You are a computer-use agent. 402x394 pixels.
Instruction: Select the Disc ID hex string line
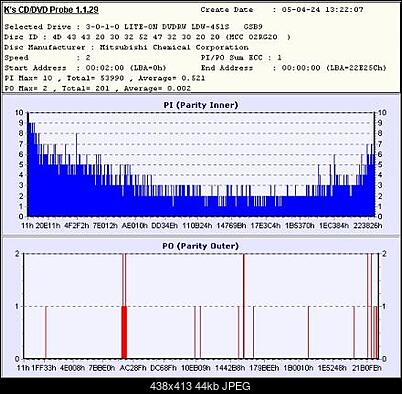(x=147, y=37)
